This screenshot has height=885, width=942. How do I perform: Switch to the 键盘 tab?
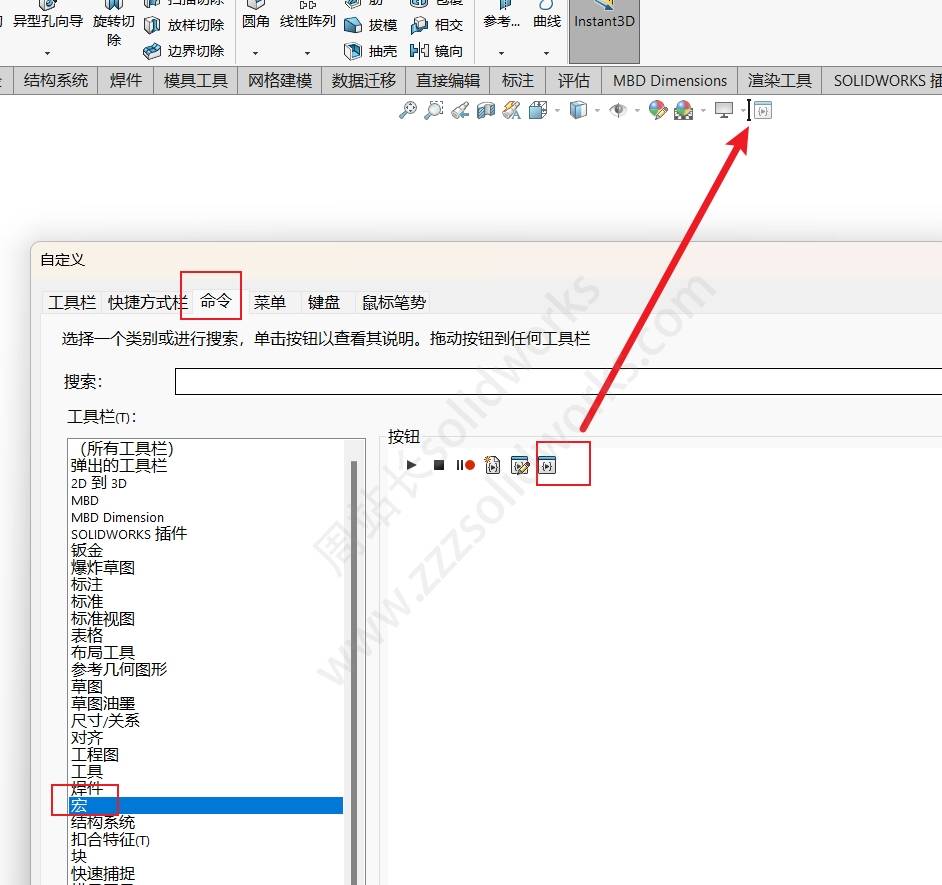[x=323, y=302]
